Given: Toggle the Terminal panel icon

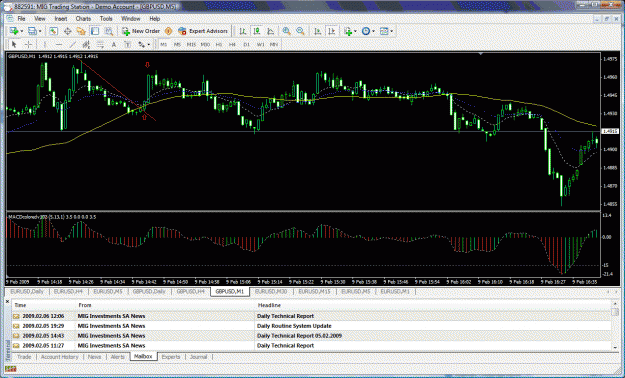Looking at the screenshot, I should 94,31.
